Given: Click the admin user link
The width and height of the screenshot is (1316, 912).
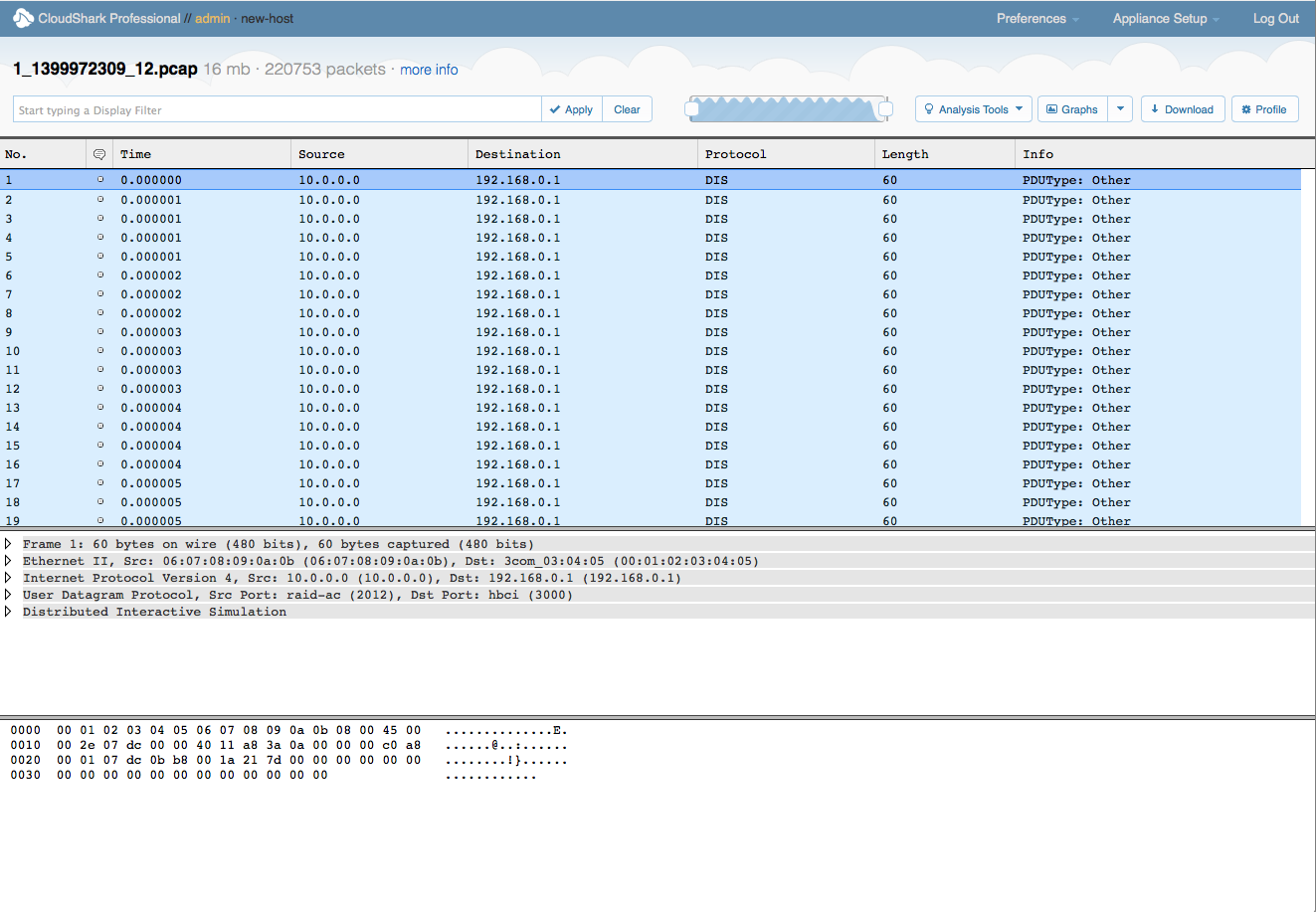Looking at the screenshot, I should [212, 18].
